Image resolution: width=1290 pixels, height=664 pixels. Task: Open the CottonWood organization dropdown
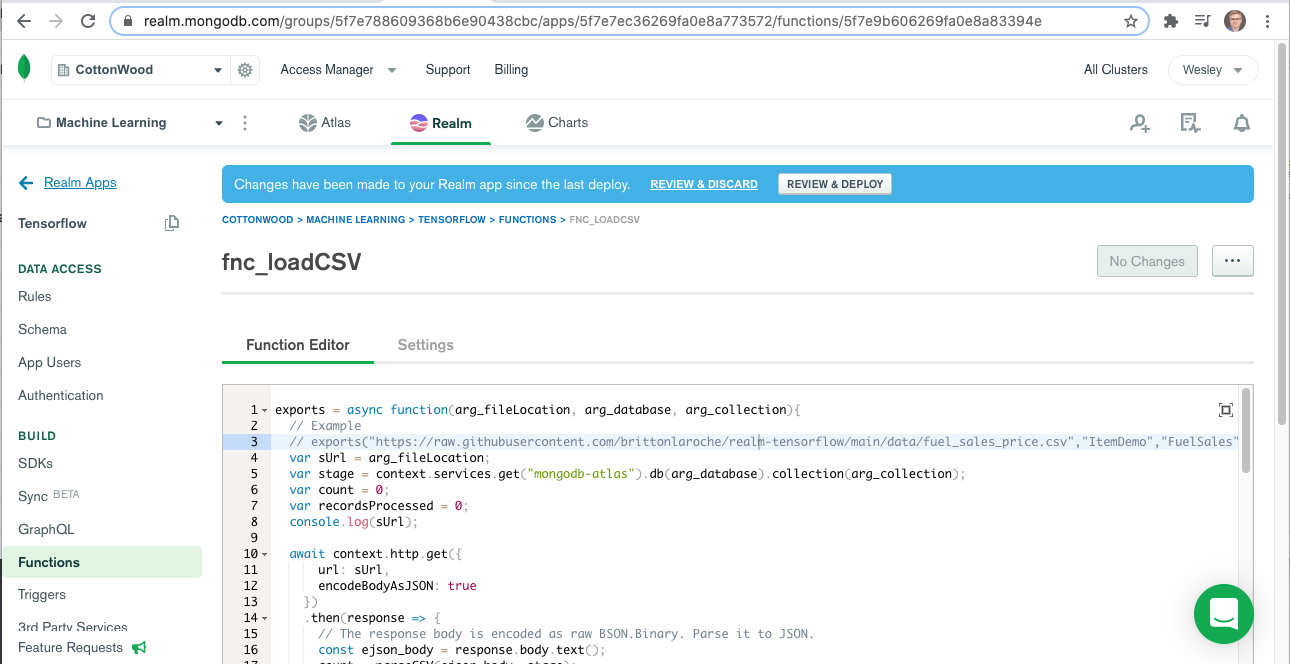tap(140, 70)
